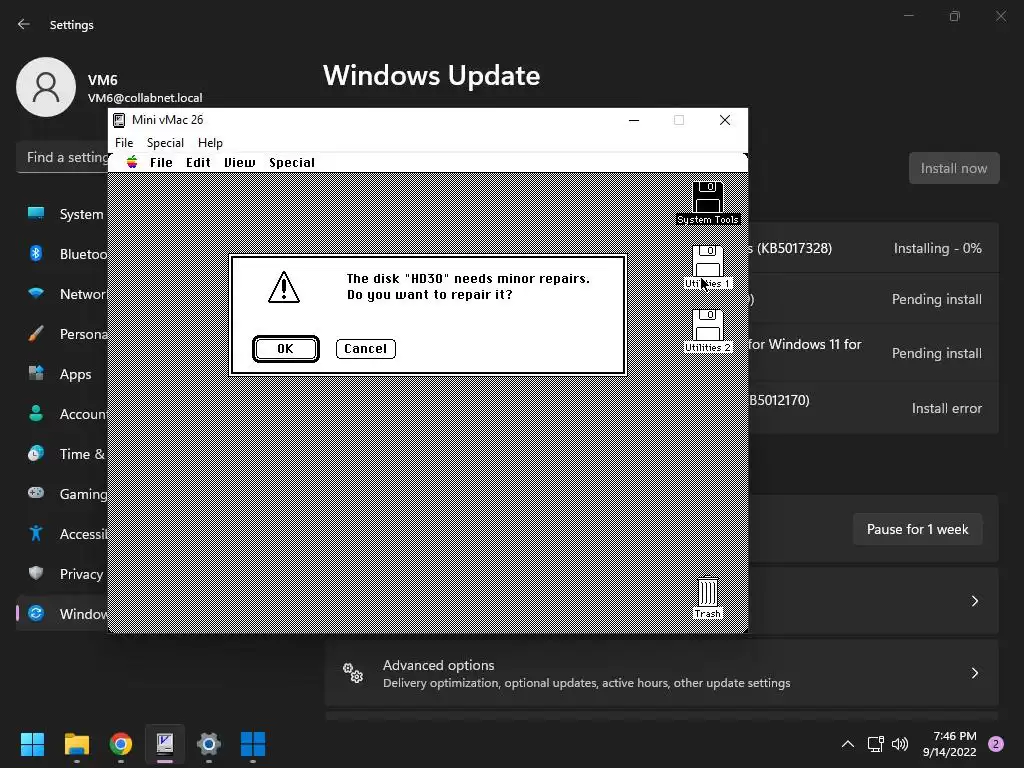Click Cancel in the repair dialog

click(366, 349)
